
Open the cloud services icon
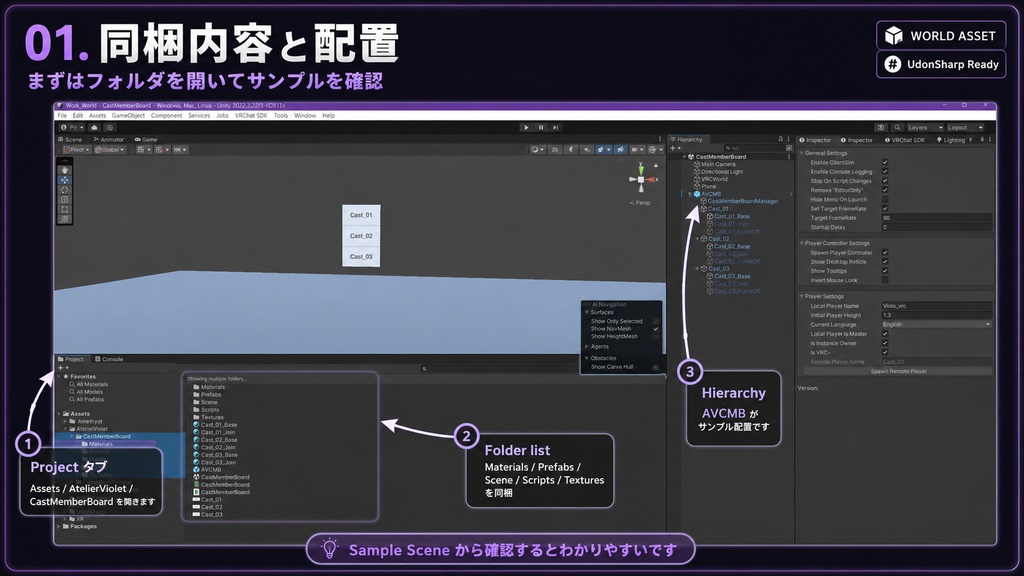point(95,127)
